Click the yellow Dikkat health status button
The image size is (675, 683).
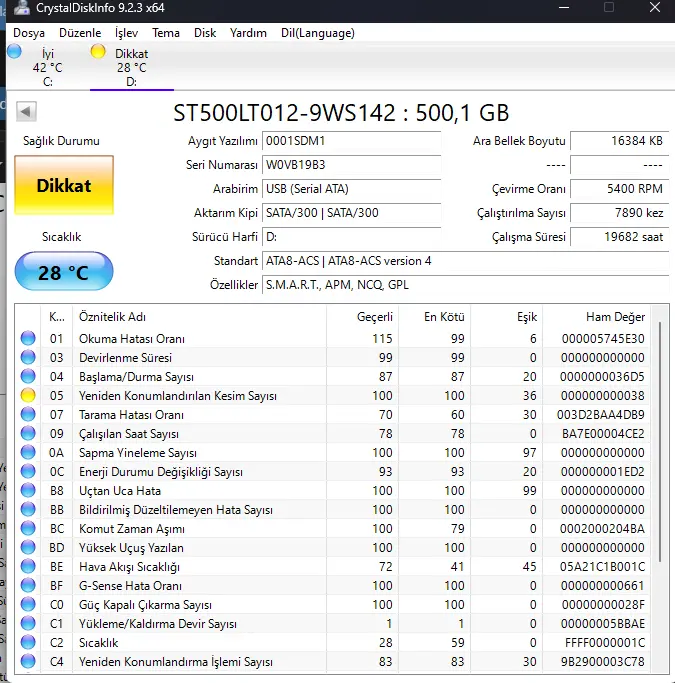tap(64, 185)
